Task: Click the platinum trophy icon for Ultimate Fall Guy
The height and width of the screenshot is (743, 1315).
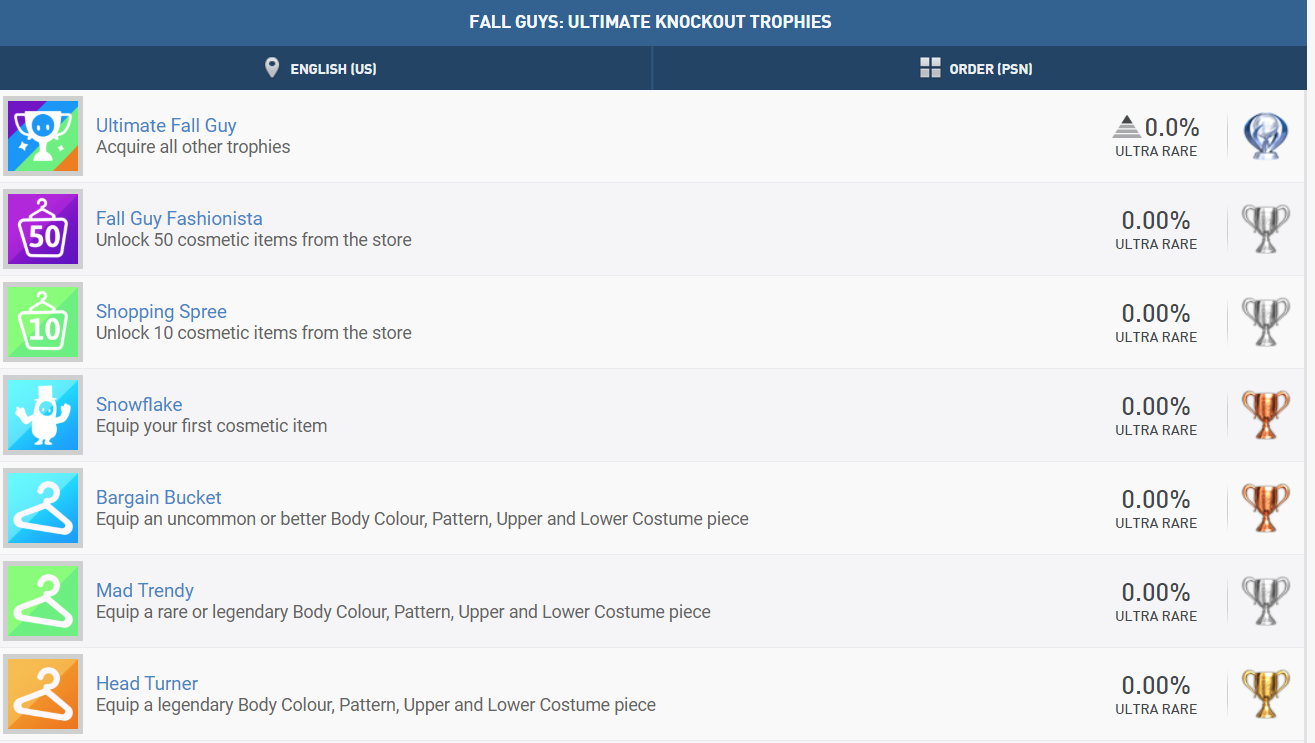Action: coord(1266,136)
